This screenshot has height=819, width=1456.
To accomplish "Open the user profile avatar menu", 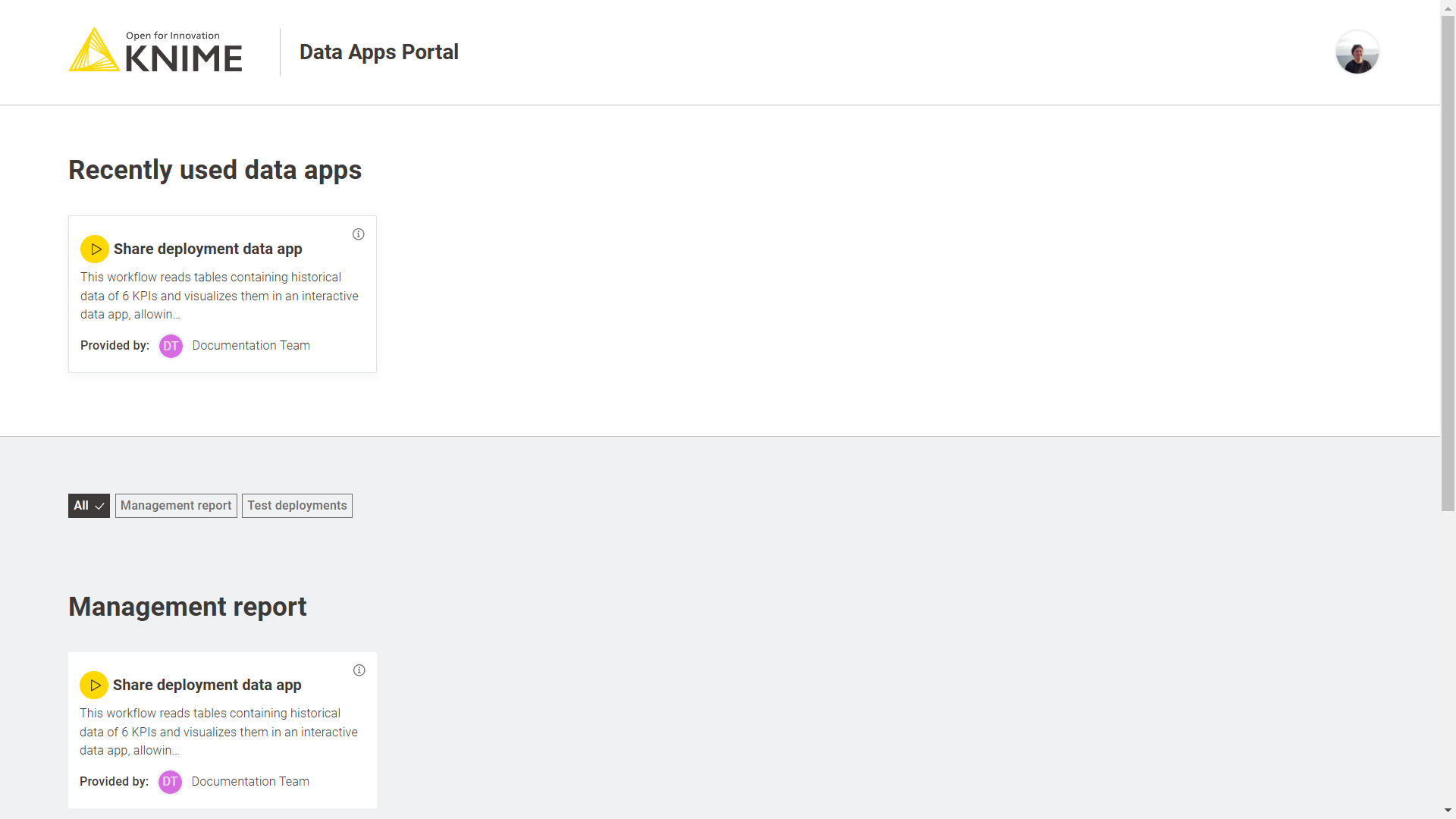I will click(1357, 52).
